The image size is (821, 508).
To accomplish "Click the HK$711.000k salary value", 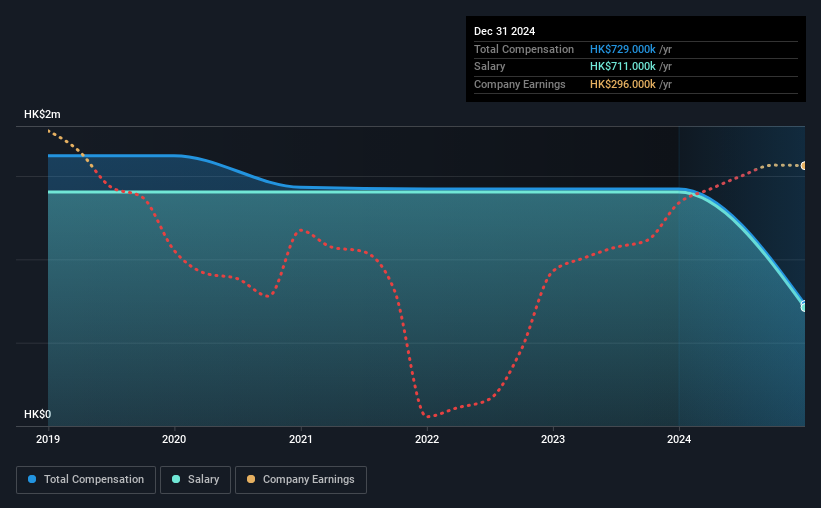I will tap(623, 67).
